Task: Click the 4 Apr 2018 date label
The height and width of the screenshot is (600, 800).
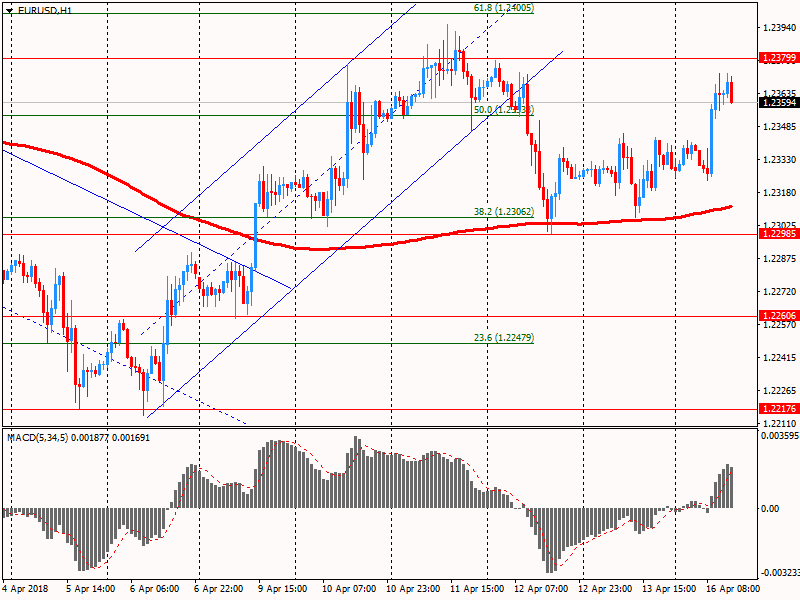Action: click(25, 589)
